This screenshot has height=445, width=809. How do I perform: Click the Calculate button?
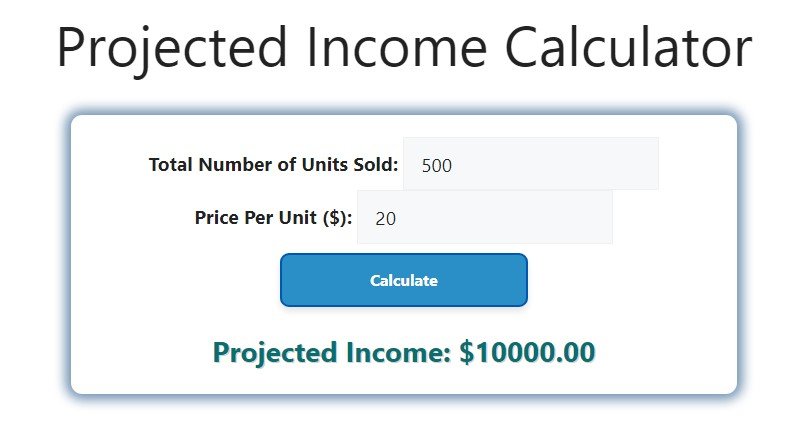(403, 280)
